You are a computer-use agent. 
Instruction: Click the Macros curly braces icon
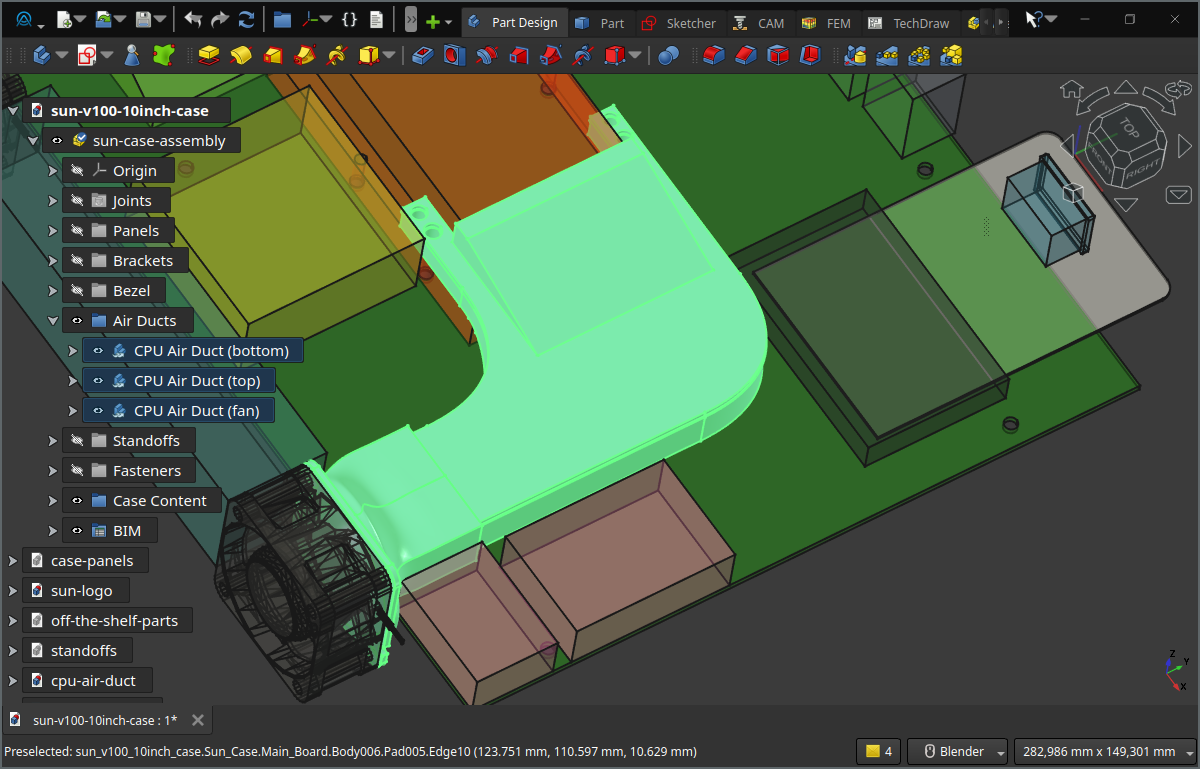point(349,20)
